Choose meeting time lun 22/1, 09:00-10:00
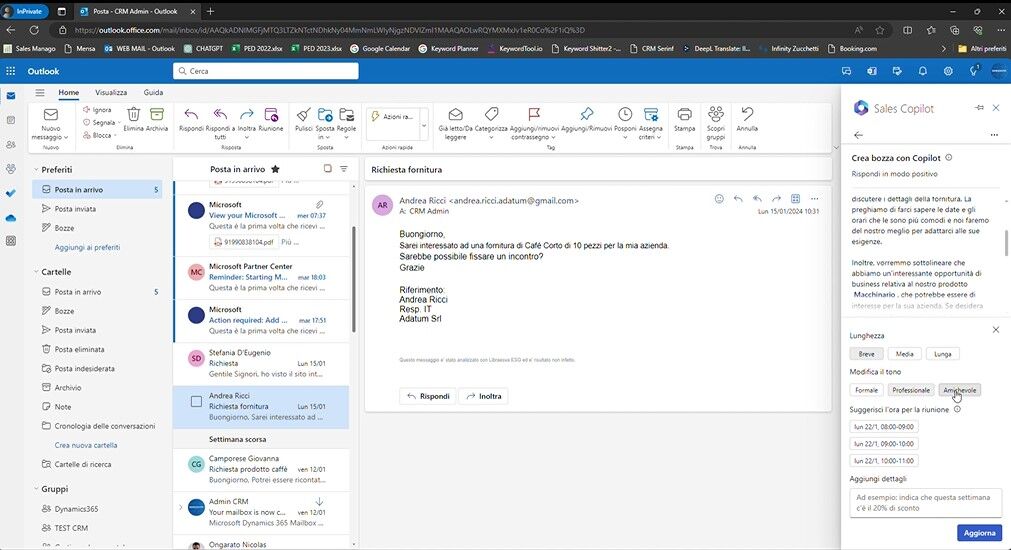 point(883,444)
